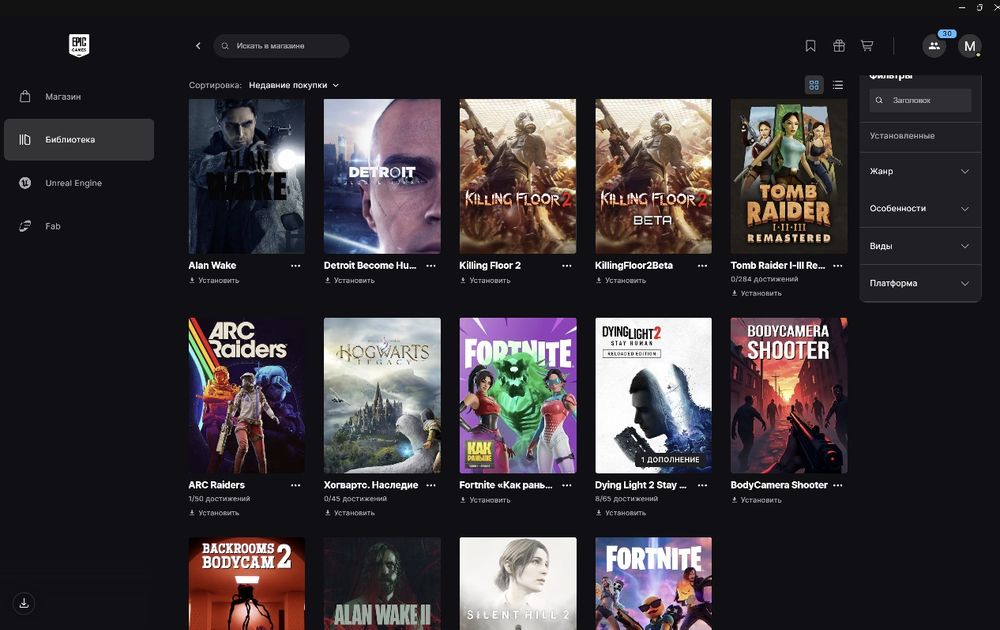1000x630 pixels.
Task: Open more options for ARC Raiders
Action: tap(295, 485)
